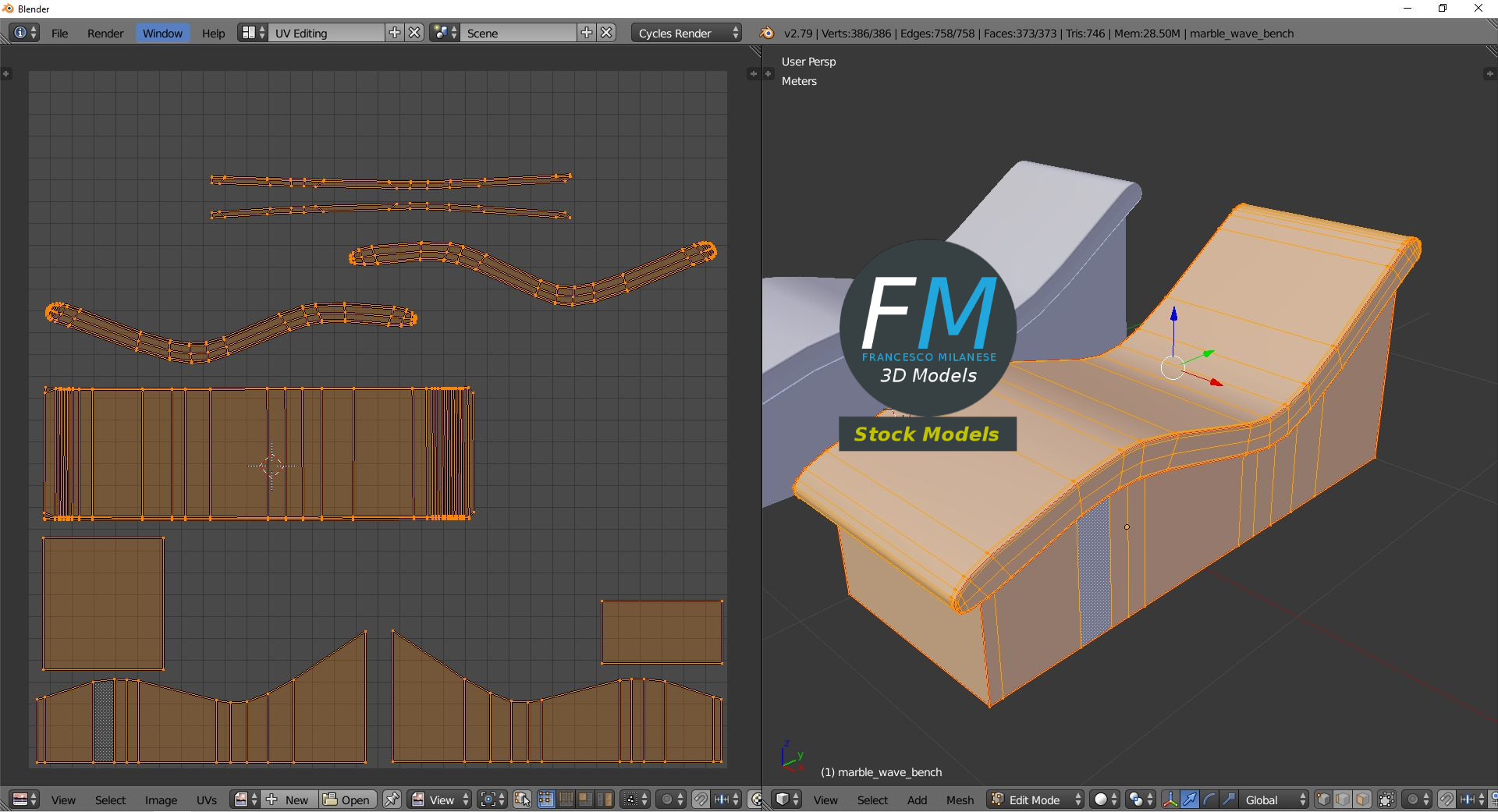Click the Scene name field
Screen dimensions: 1498x812
point(519,33)
